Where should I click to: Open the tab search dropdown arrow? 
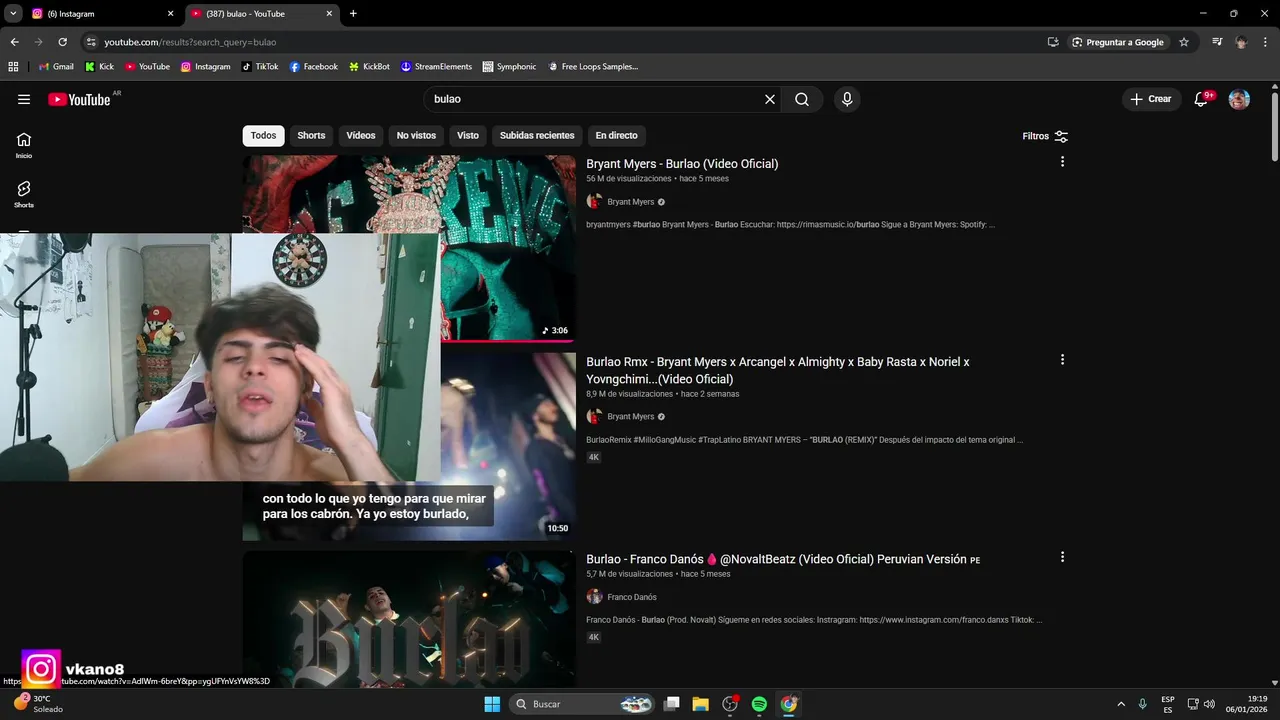[13, 14]
